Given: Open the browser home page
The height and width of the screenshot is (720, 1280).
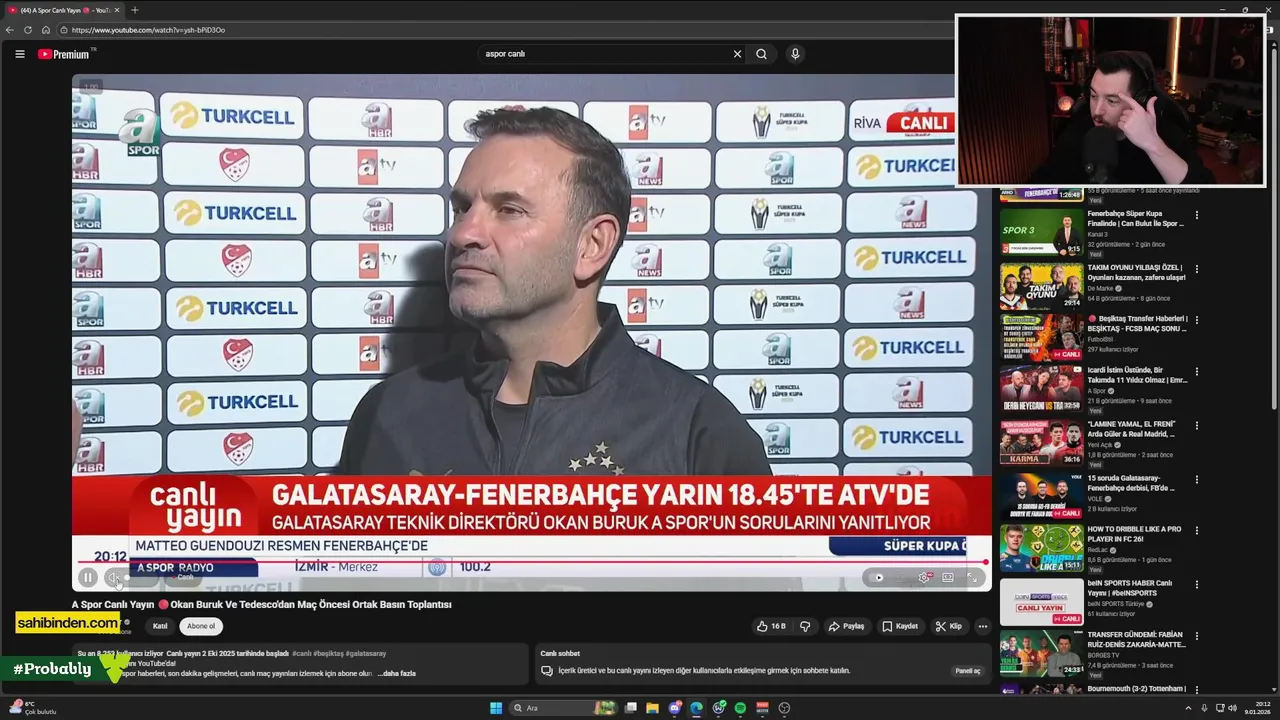Looking at the screenshot, I should 45,30.
